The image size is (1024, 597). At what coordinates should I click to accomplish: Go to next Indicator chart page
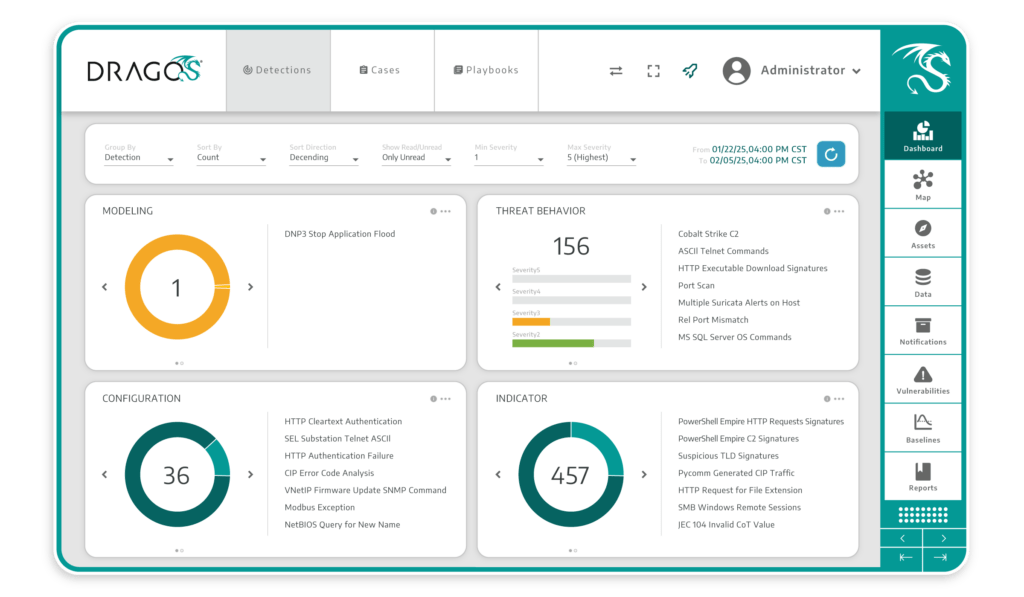pos(645,474)
